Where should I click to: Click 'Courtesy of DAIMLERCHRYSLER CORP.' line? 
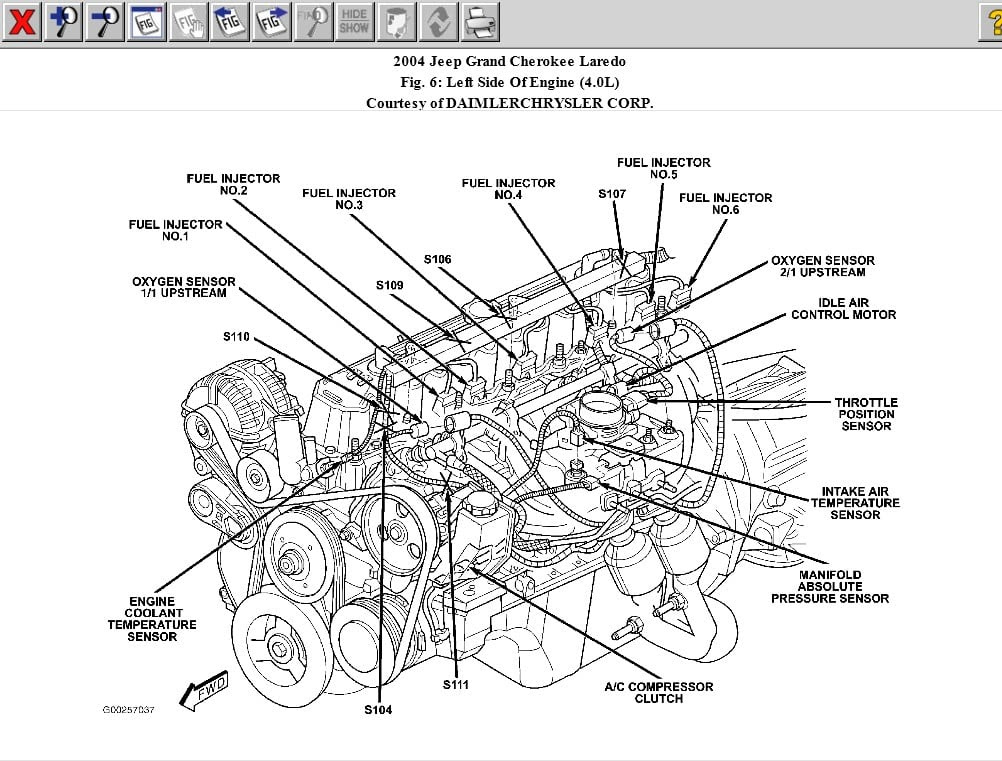tap(509, 103)
